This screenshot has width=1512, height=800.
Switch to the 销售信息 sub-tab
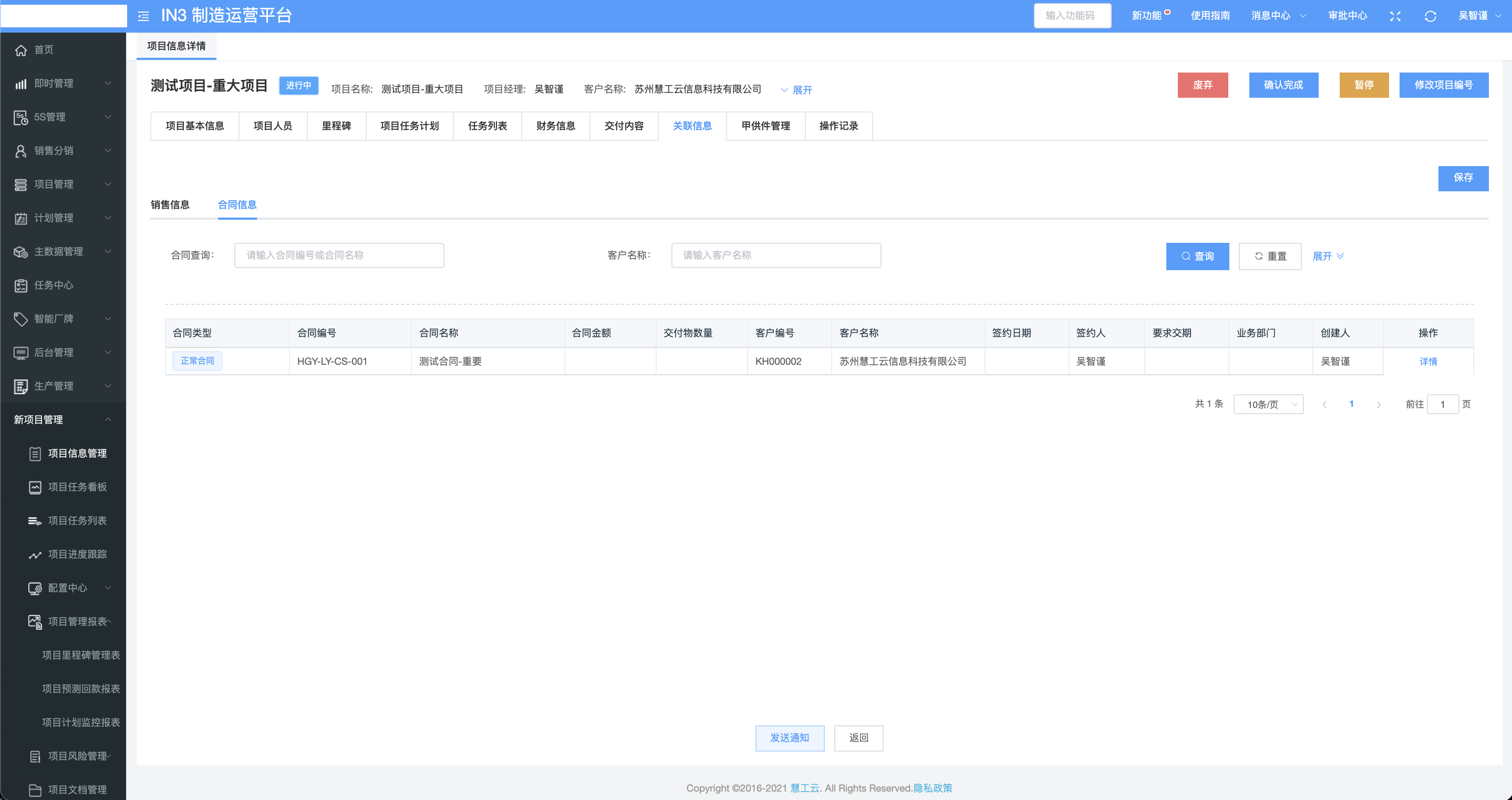tap(170, 204)
